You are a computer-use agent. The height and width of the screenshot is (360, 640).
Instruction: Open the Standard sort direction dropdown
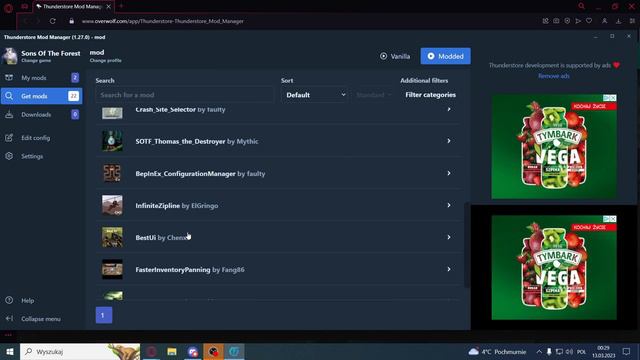point(374,95)
